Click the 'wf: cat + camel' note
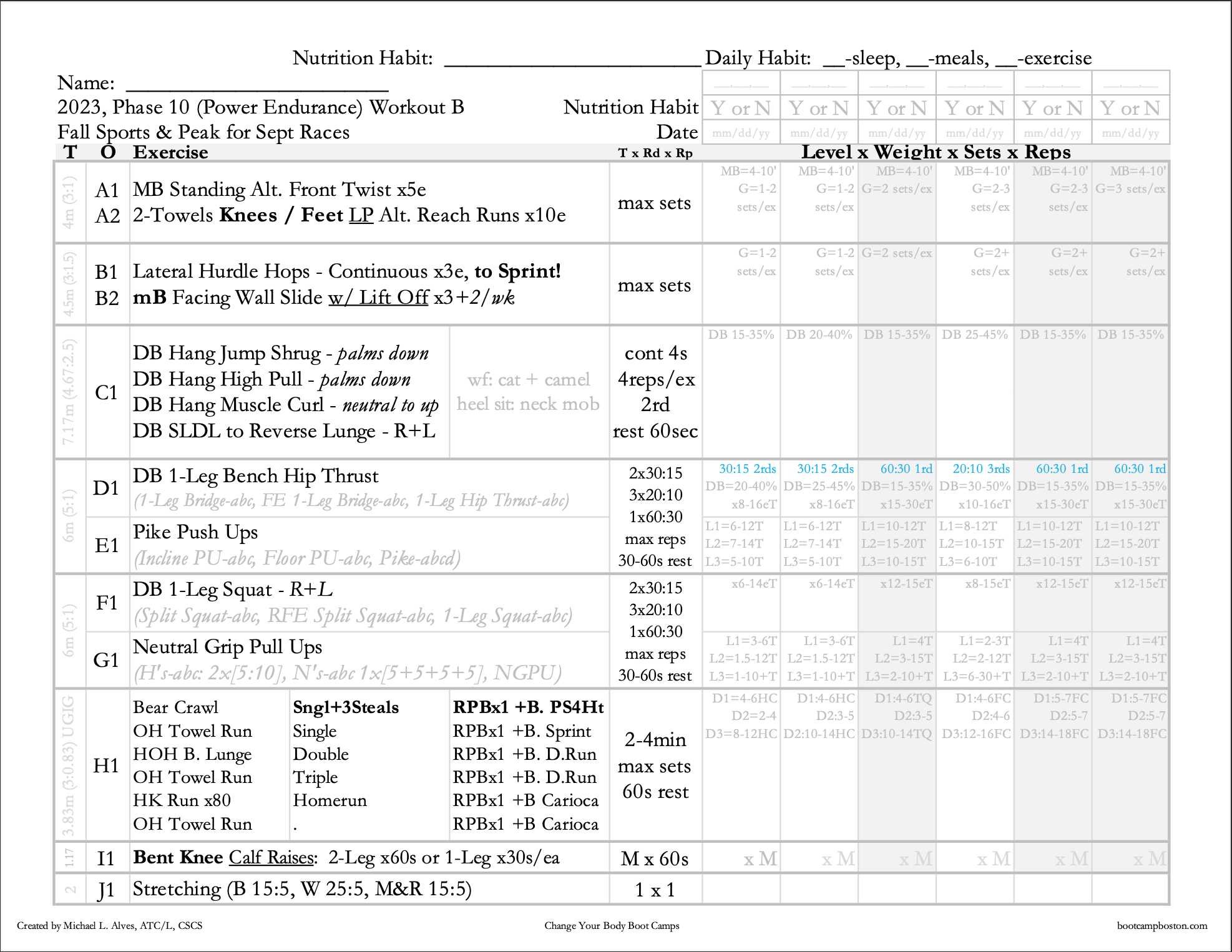This screenshot has width=1232, height=952. click(529, 379)
